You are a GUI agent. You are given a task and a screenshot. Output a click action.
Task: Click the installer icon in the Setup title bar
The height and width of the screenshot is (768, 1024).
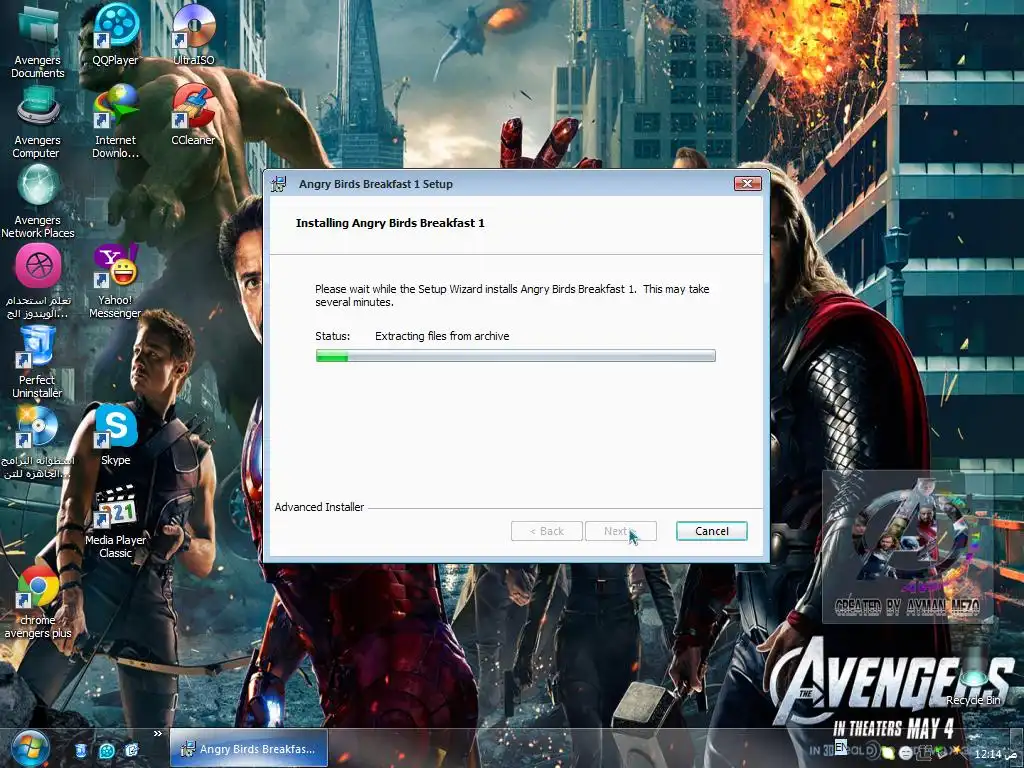click(x=280, y=184)
